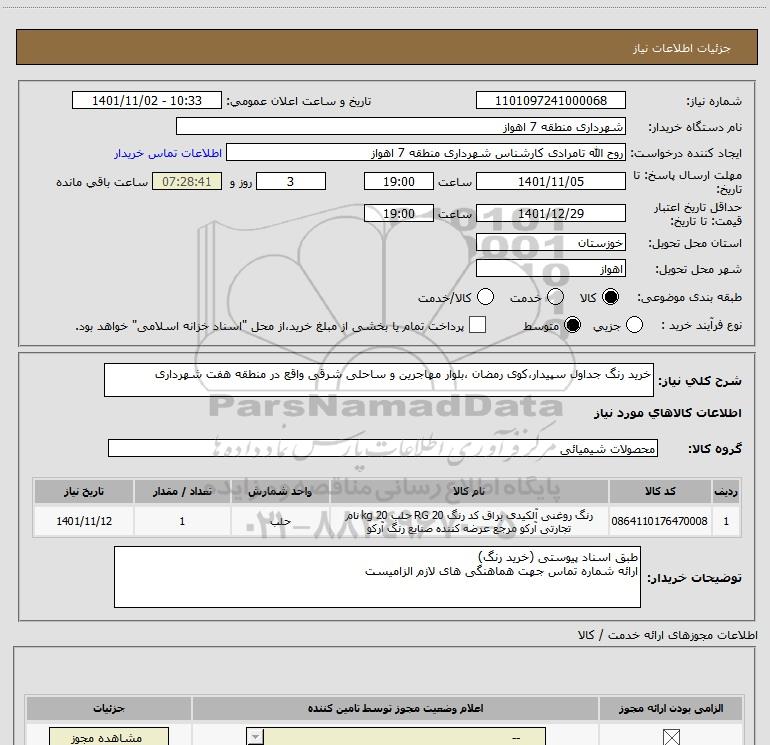Click the response deadline time 19:00 field
The height and width of the screenshot is (745, 770).
399,182
